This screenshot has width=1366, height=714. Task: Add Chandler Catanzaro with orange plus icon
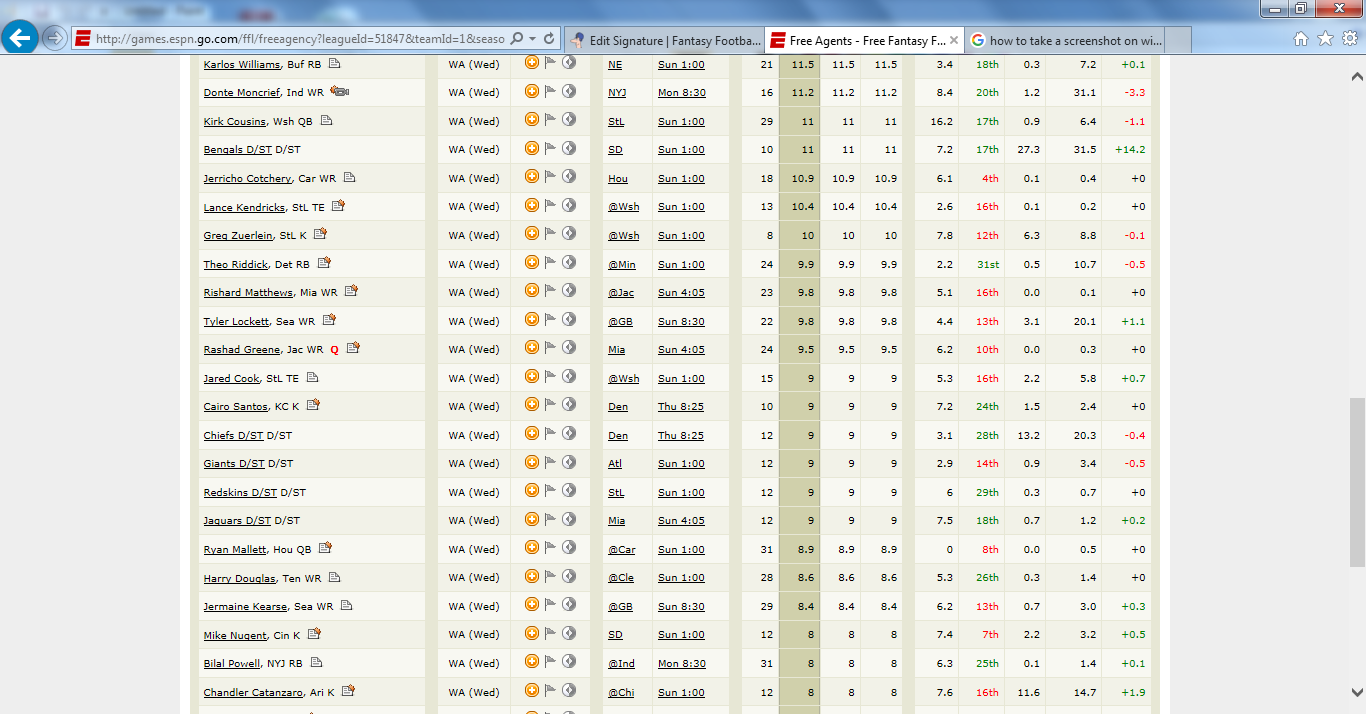pyautogui.click(x=532, y=691)
